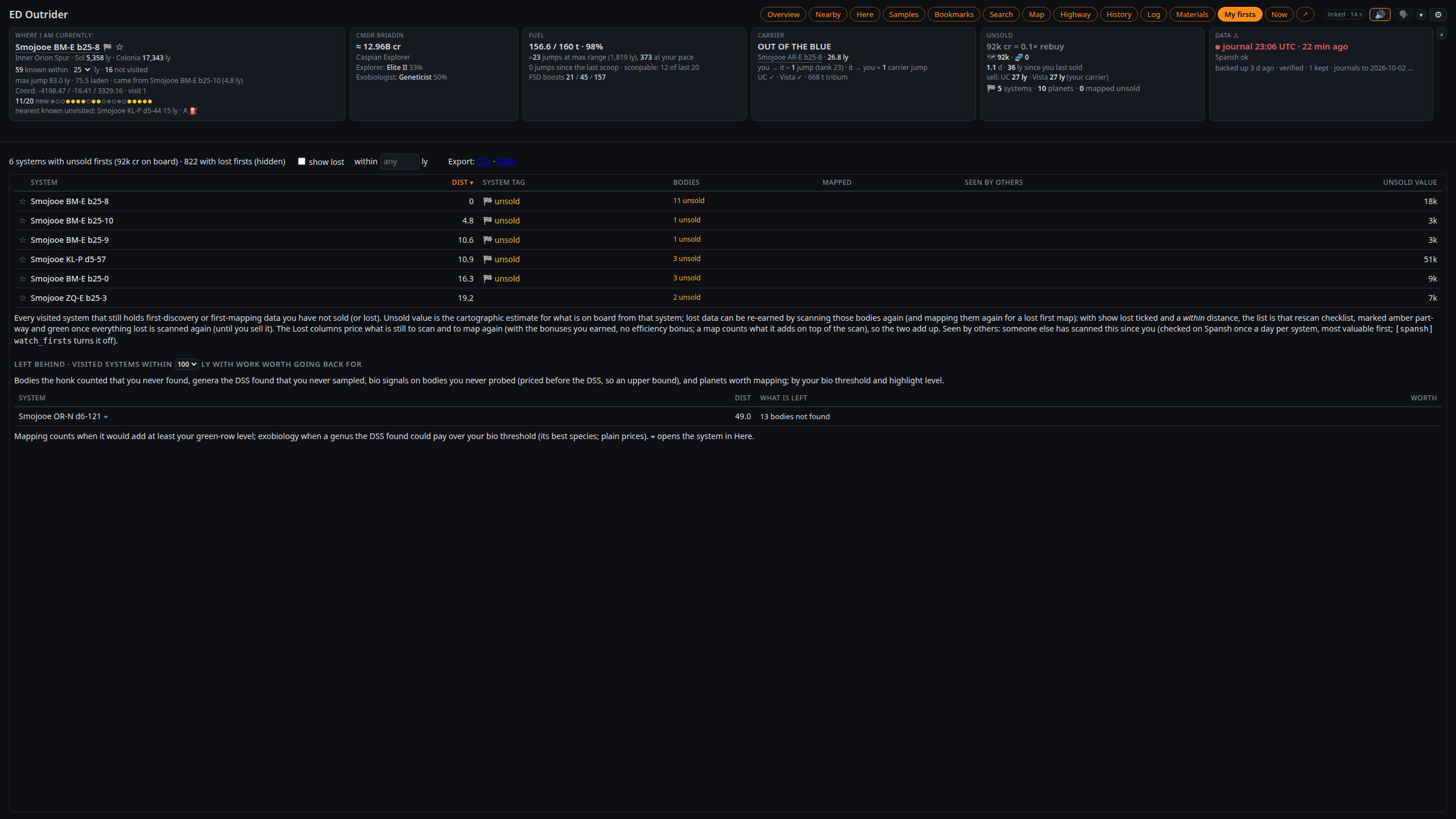Screen dimensions: 1456x819
Task: Click the Smojooe BM-E b25-8 current system heading
Action: click(57, 47)
